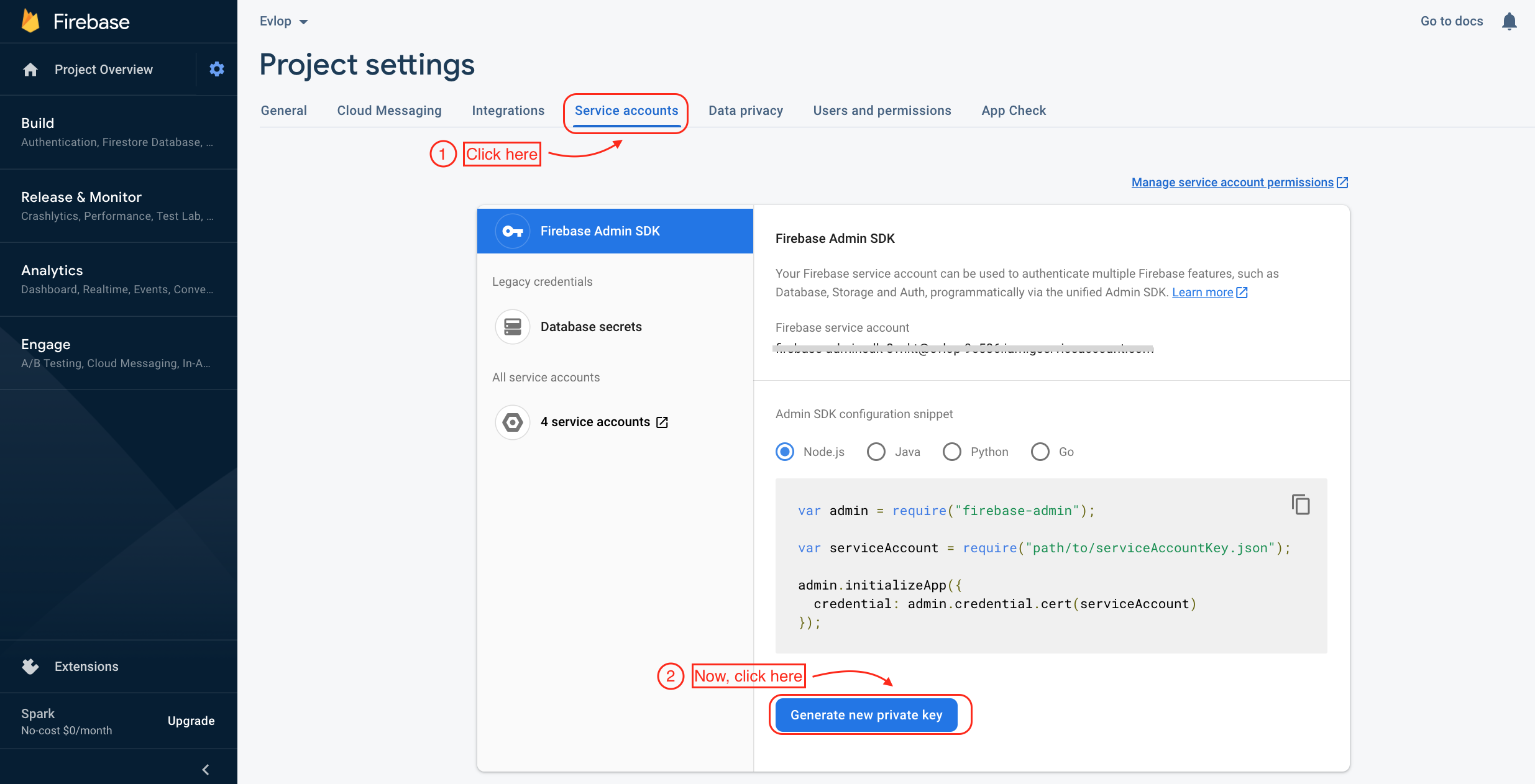This screenshot has height=784, width=1535.
Task: Click the service accounts hexagon icon
Action: pos(513,422)
